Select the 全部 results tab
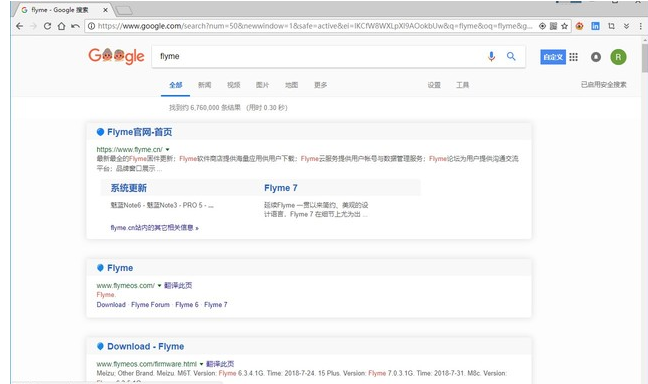The height and width of the screenshot is (384, 648). [x=176, y=85]
